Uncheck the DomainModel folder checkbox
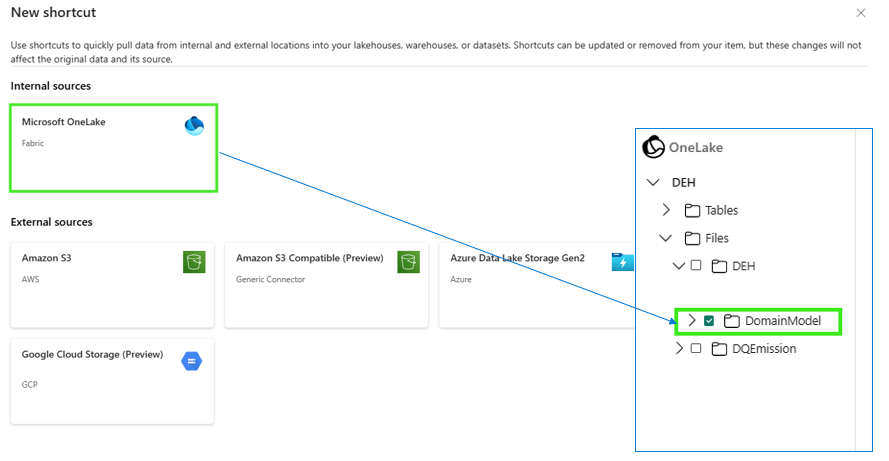The height and width of the screenshot is (461, 889). [x=709, y=321]
